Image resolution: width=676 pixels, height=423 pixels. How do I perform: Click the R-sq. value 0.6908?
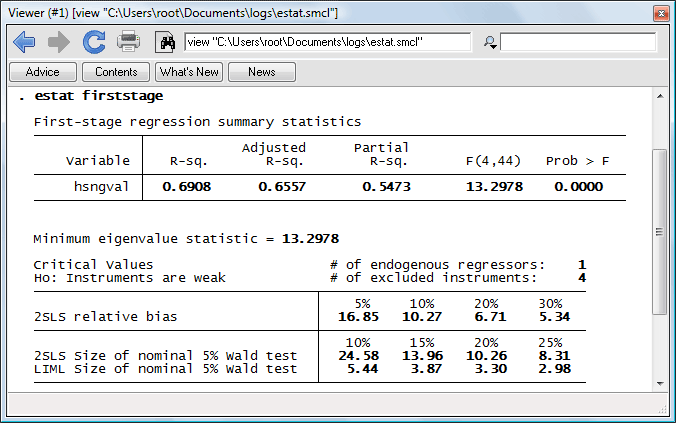point(187,187)
